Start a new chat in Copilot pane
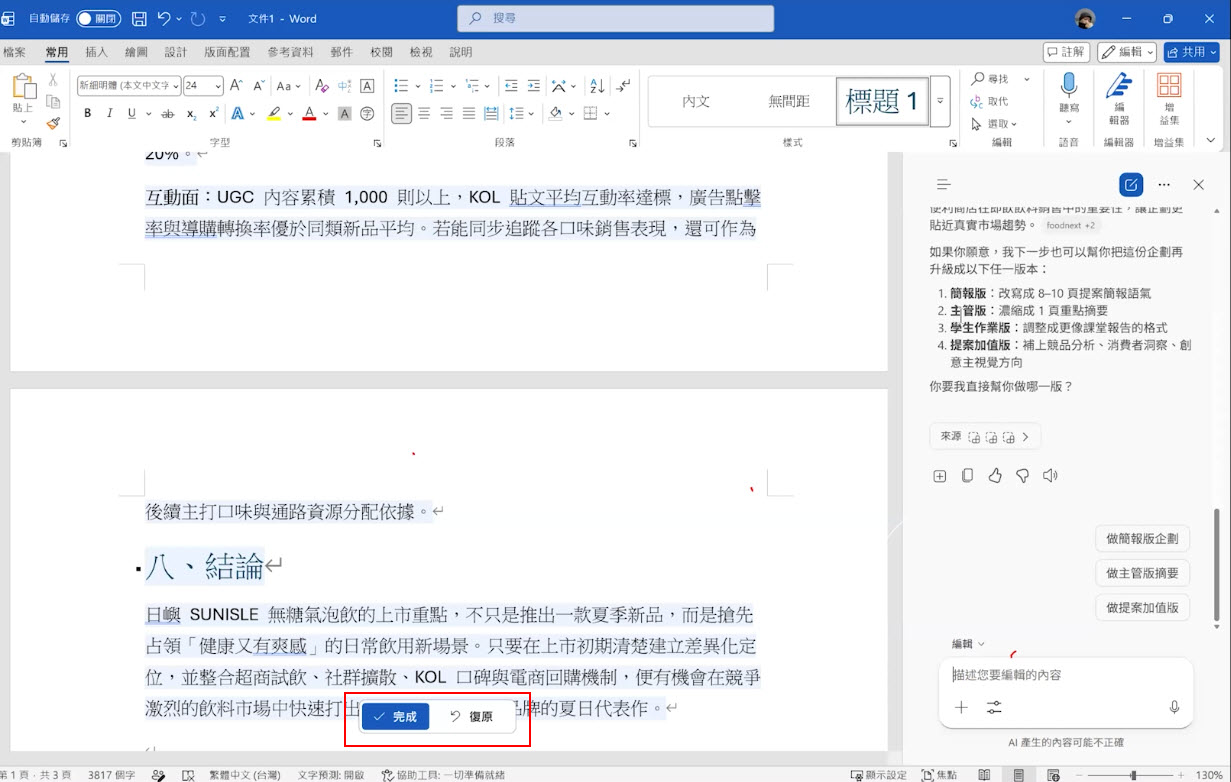Screen dimensions: 1231x782 pyautogui.click(x=1131, y=184)
